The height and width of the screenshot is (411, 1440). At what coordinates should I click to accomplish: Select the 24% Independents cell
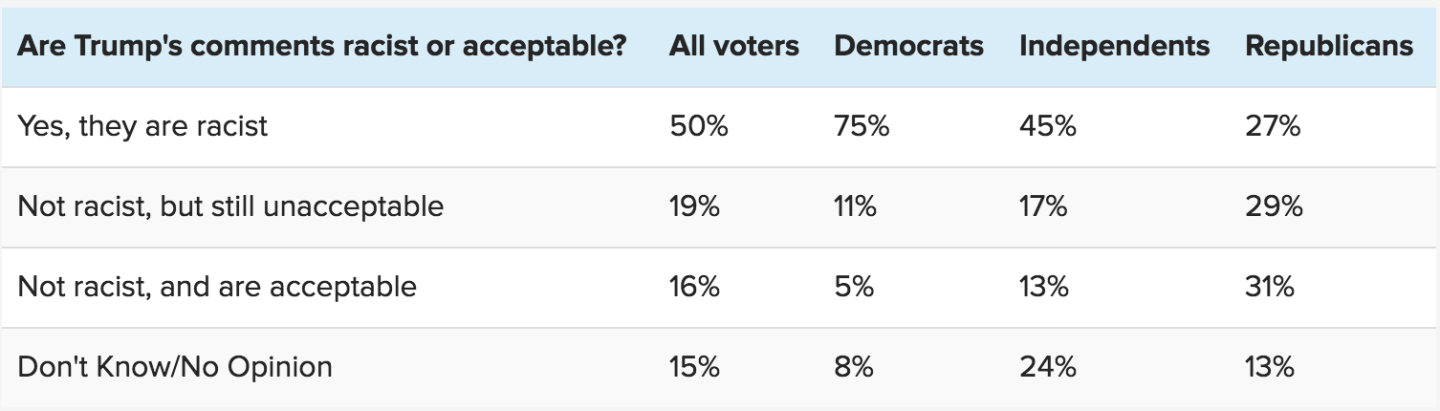click(x=1048, y=367)
